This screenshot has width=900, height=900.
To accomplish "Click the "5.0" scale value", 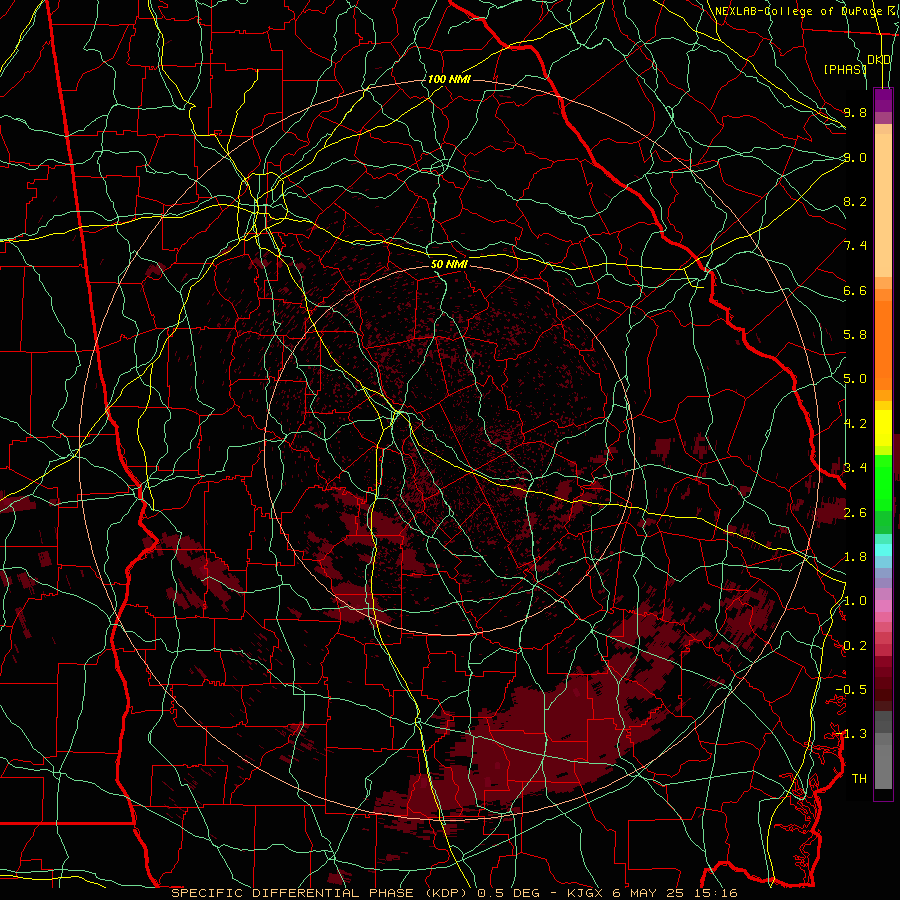I will point(855,379).
